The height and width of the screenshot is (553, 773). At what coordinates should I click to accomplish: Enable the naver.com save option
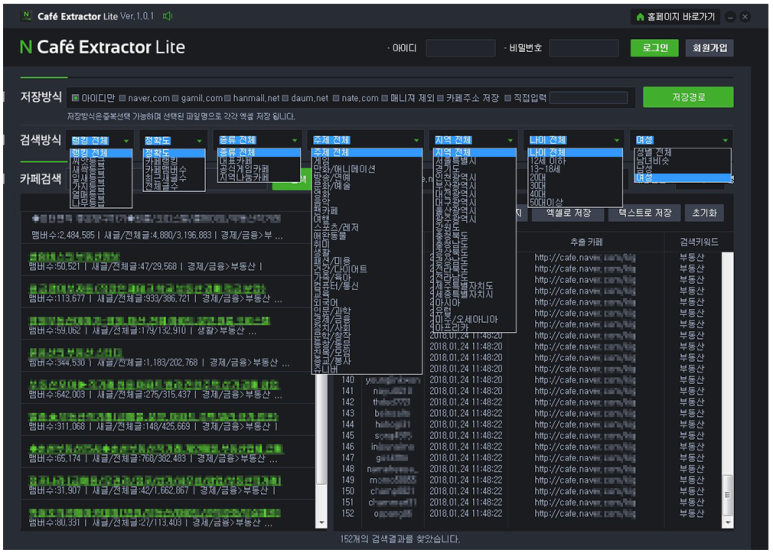point(122,98)
